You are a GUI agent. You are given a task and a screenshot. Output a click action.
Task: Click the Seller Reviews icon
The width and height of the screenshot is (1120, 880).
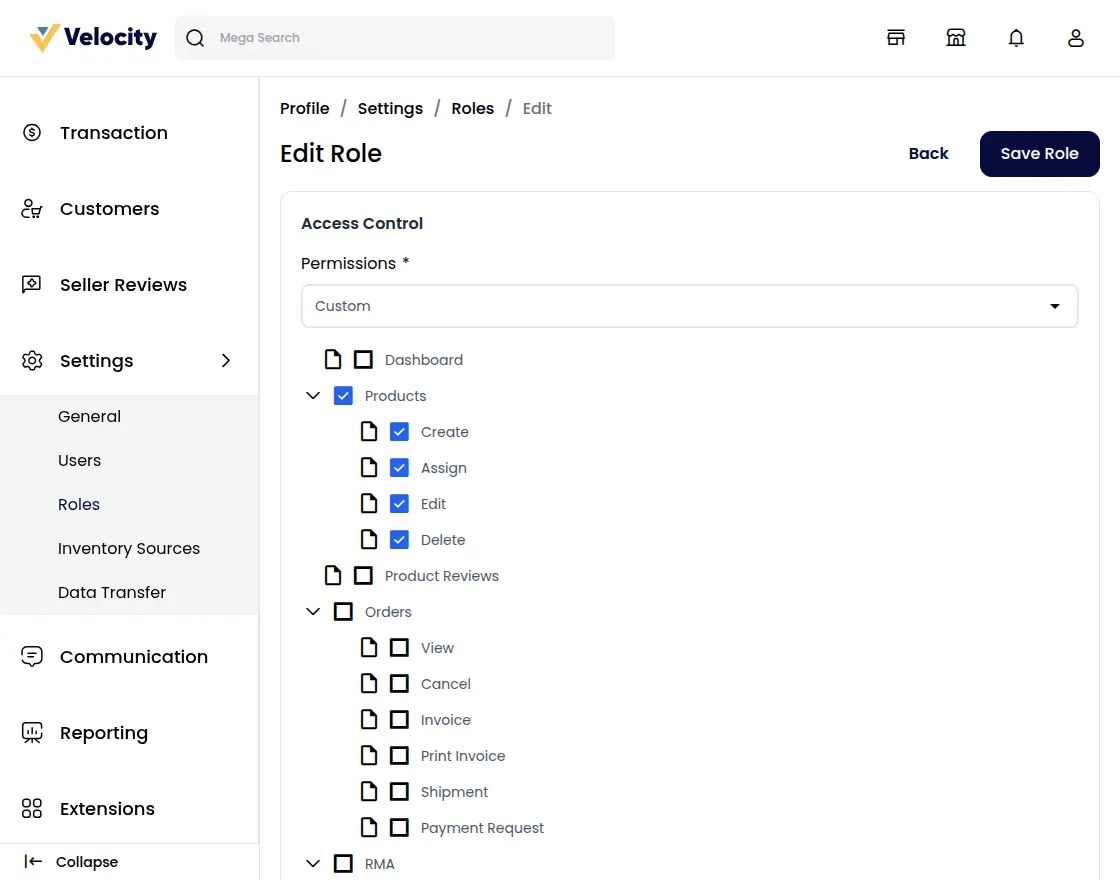pos(31,284)
